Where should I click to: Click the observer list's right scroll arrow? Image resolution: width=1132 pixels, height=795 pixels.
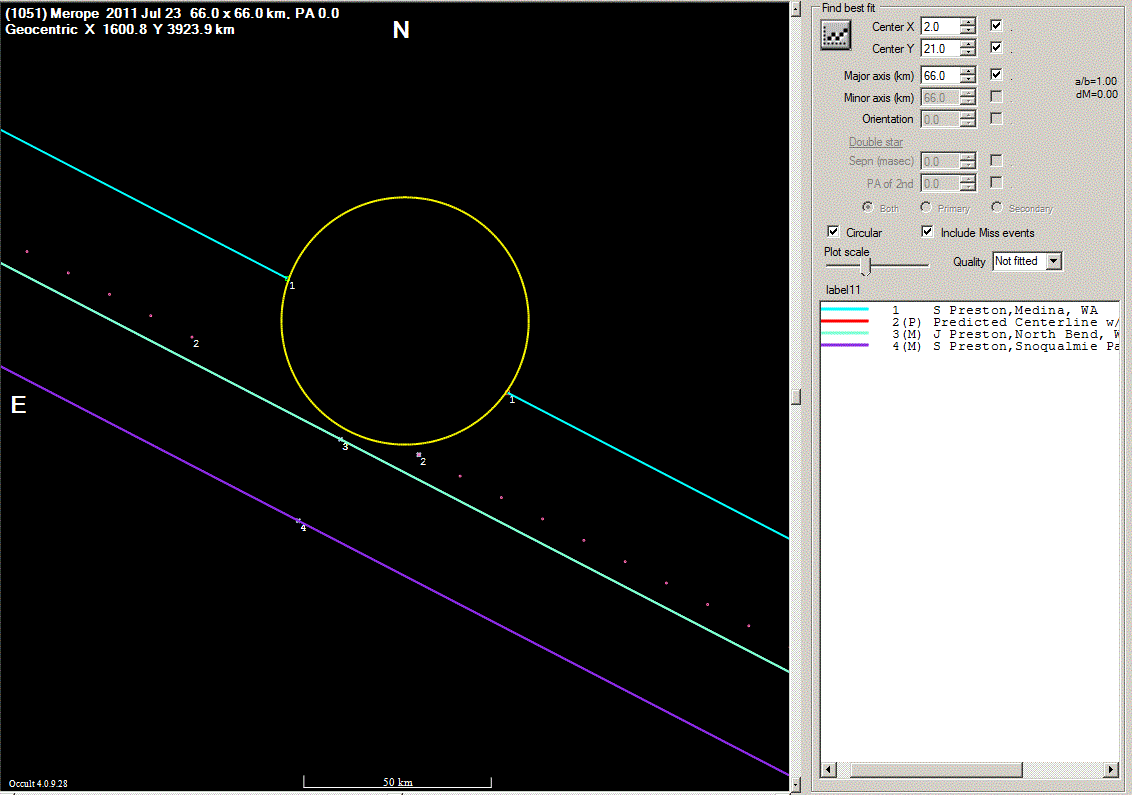point(1112,770)
